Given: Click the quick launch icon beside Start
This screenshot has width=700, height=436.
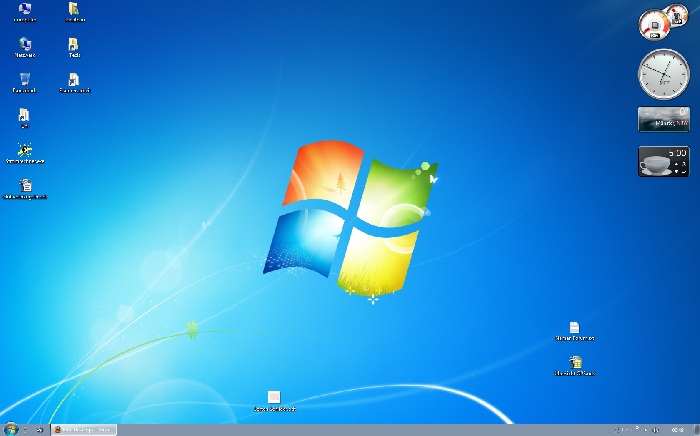Looking at the screenshot, I should tap(39, 430).
